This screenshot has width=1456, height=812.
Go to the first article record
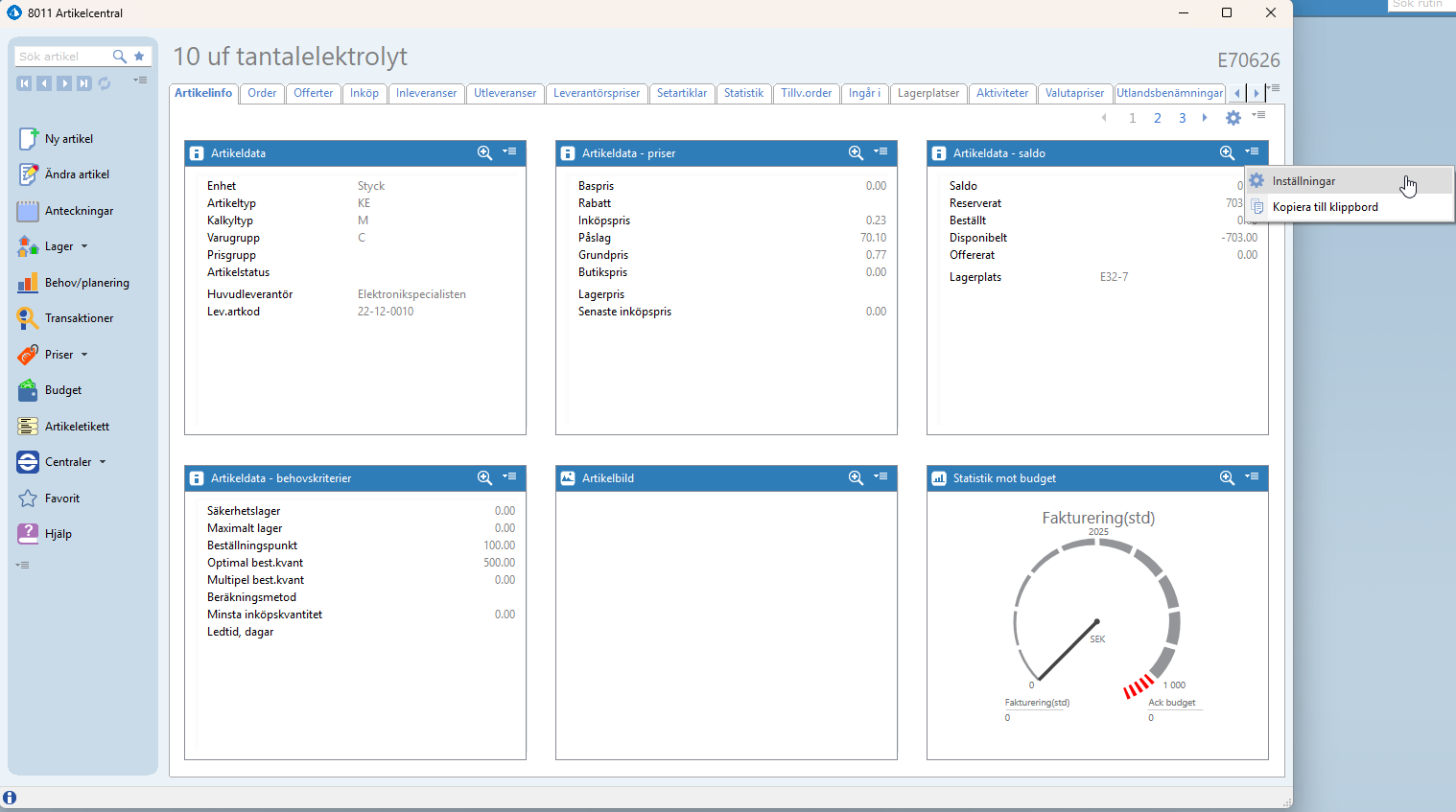coord(25,83)
